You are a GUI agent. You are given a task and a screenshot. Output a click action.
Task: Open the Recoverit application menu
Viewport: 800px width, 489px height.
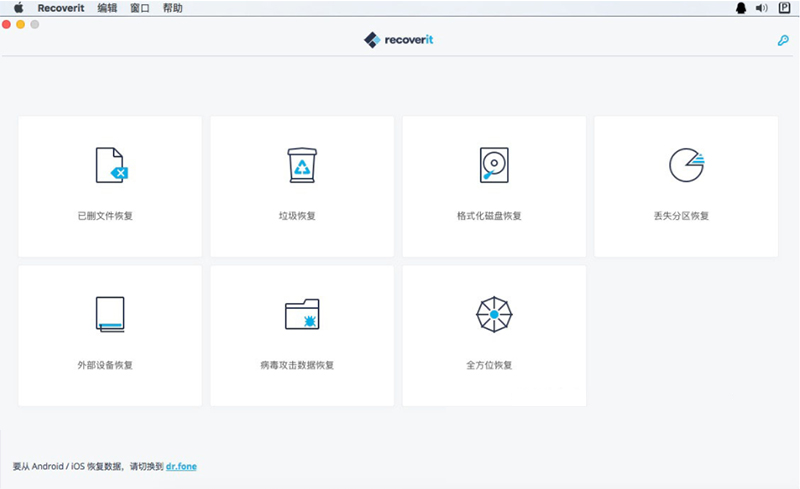click(61, 8)
